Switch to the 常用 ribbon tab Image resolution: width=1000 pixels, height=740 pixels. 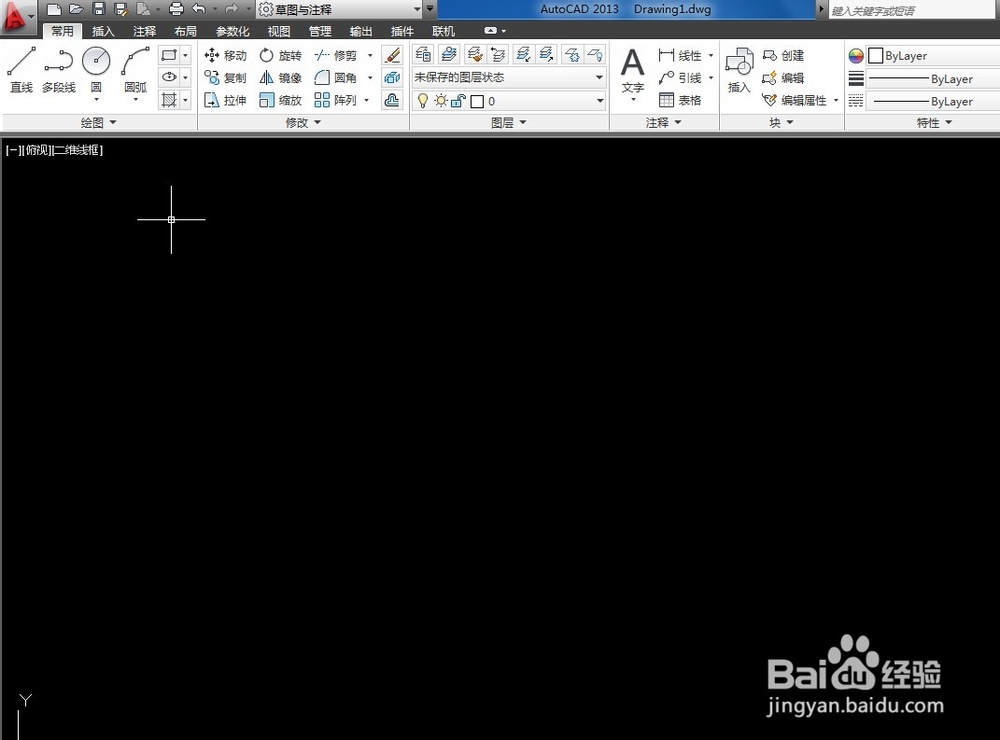[62, 31]
